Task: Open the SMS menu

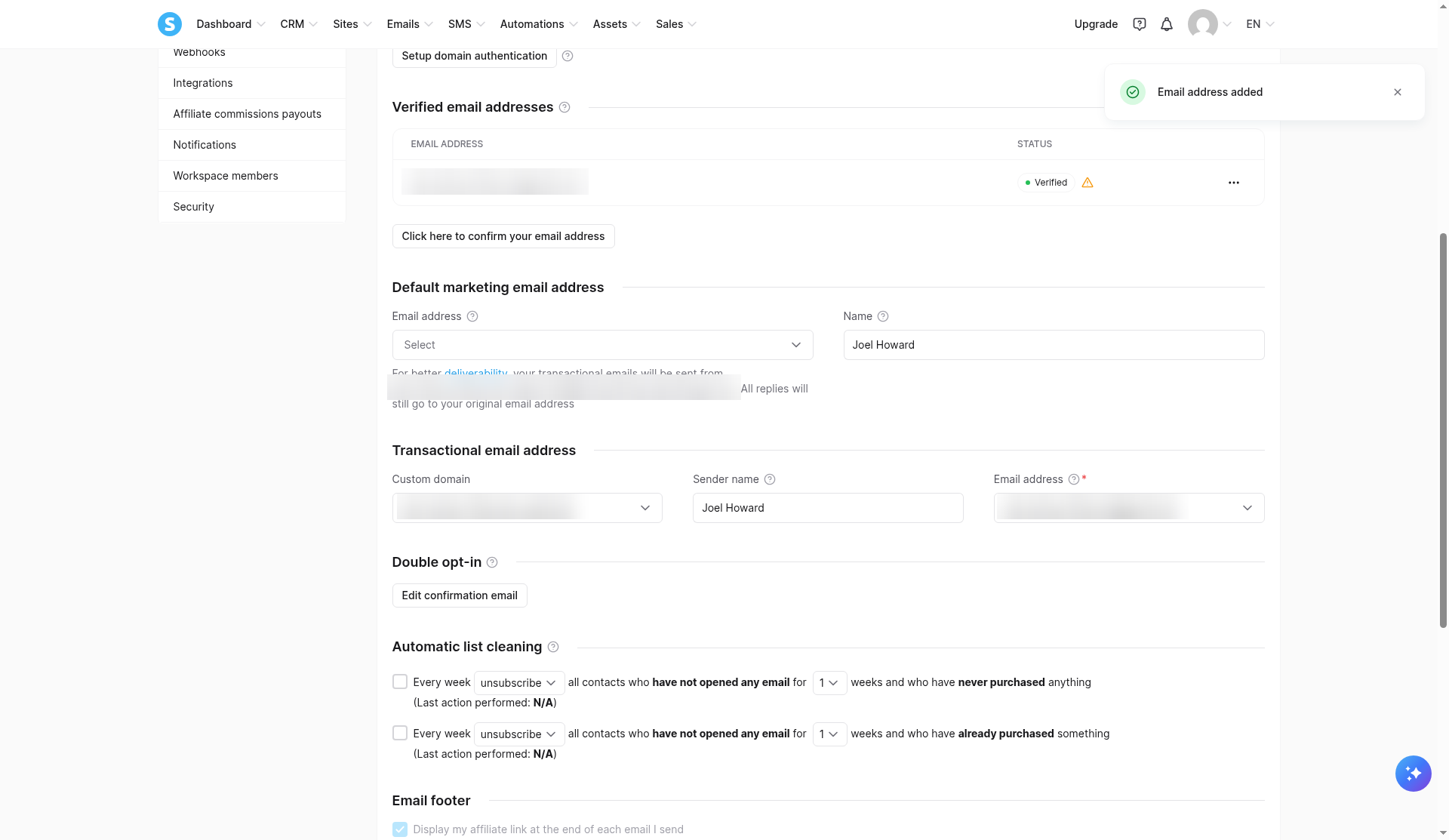Action: tap(466, 24)
